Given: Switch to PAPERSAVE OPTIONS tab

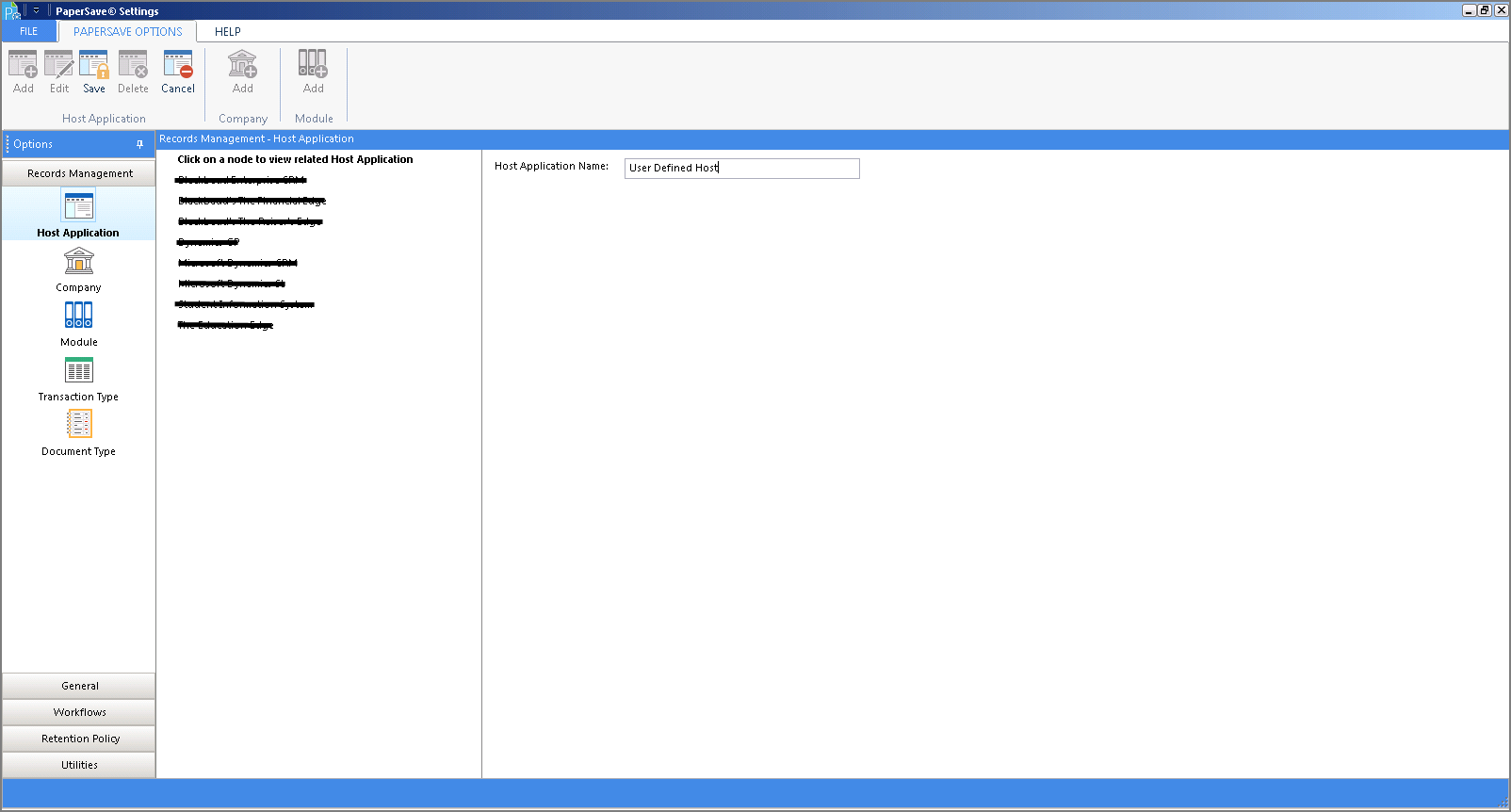Looking at the screenshot, I should 128,31.
